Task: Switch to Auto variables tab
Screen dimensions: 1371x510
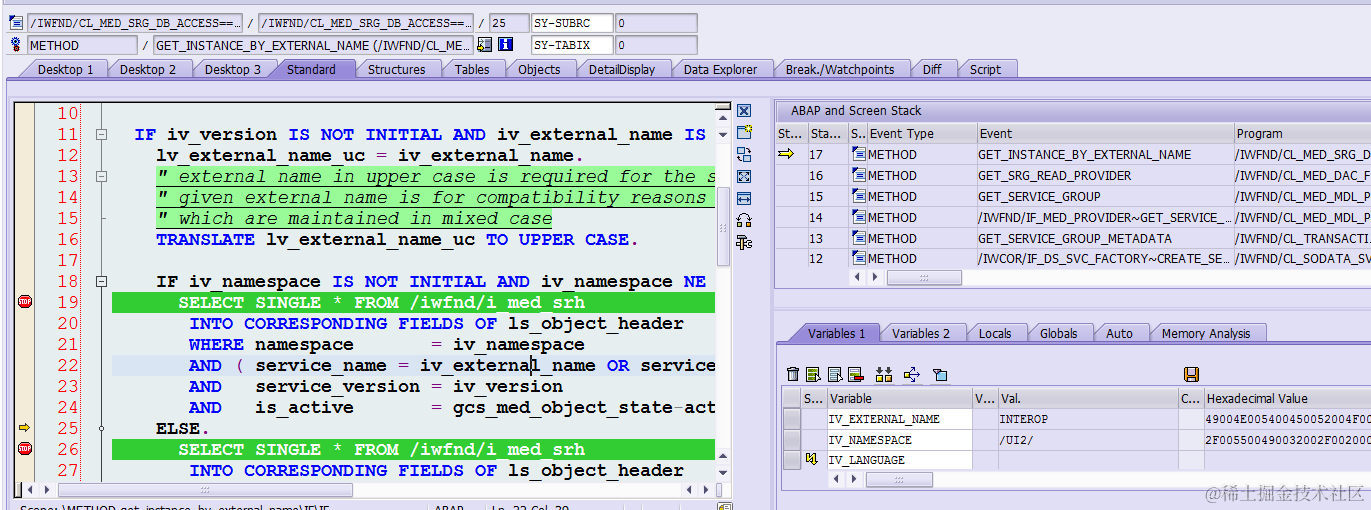Action: click(1120, 333)
